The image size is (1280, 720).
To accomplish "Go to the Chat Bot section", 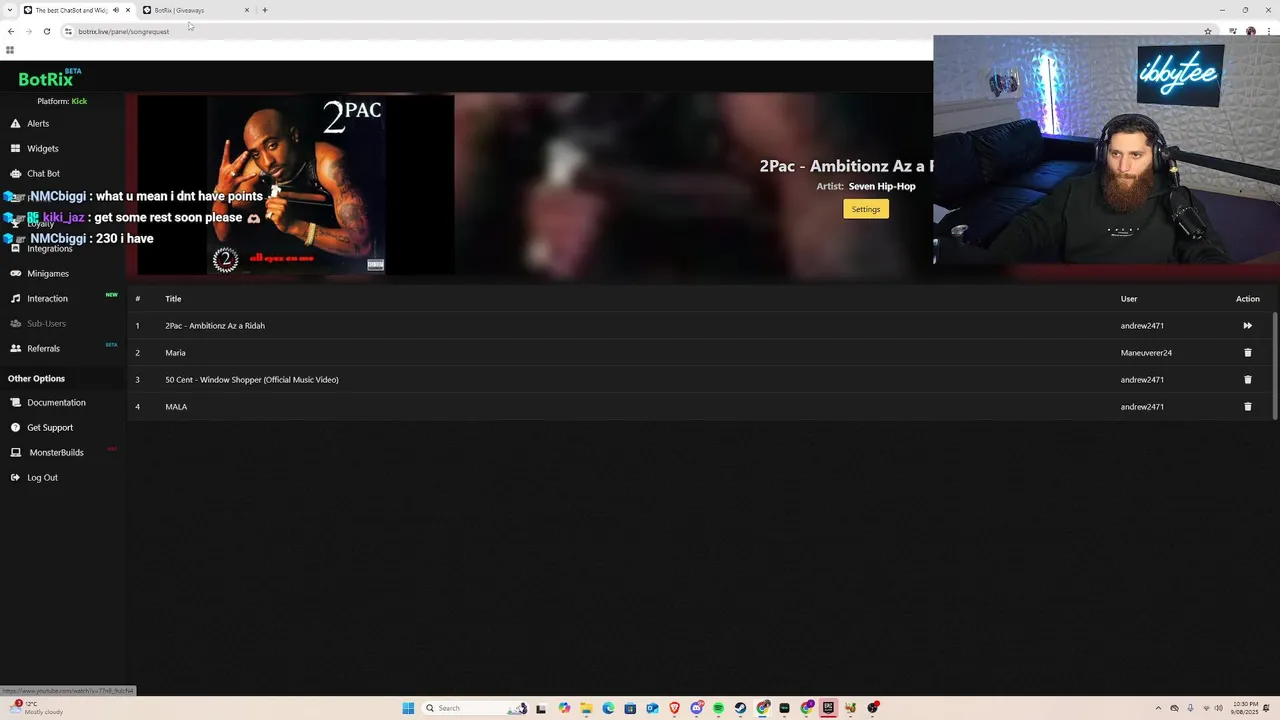I will 43,173.
